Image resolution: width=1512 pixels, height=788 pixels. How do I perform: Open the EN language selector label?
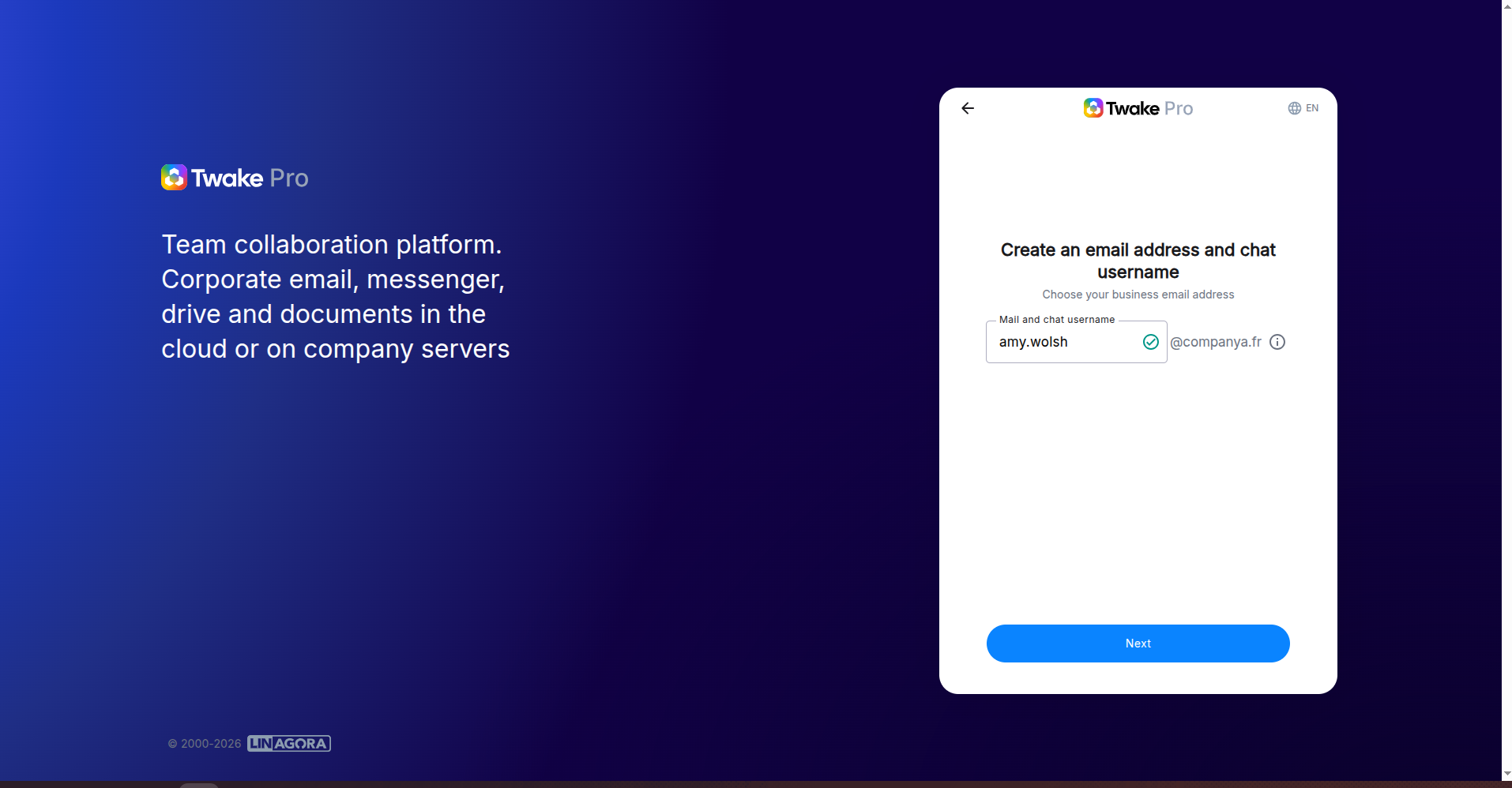(x=1312, y=108)
